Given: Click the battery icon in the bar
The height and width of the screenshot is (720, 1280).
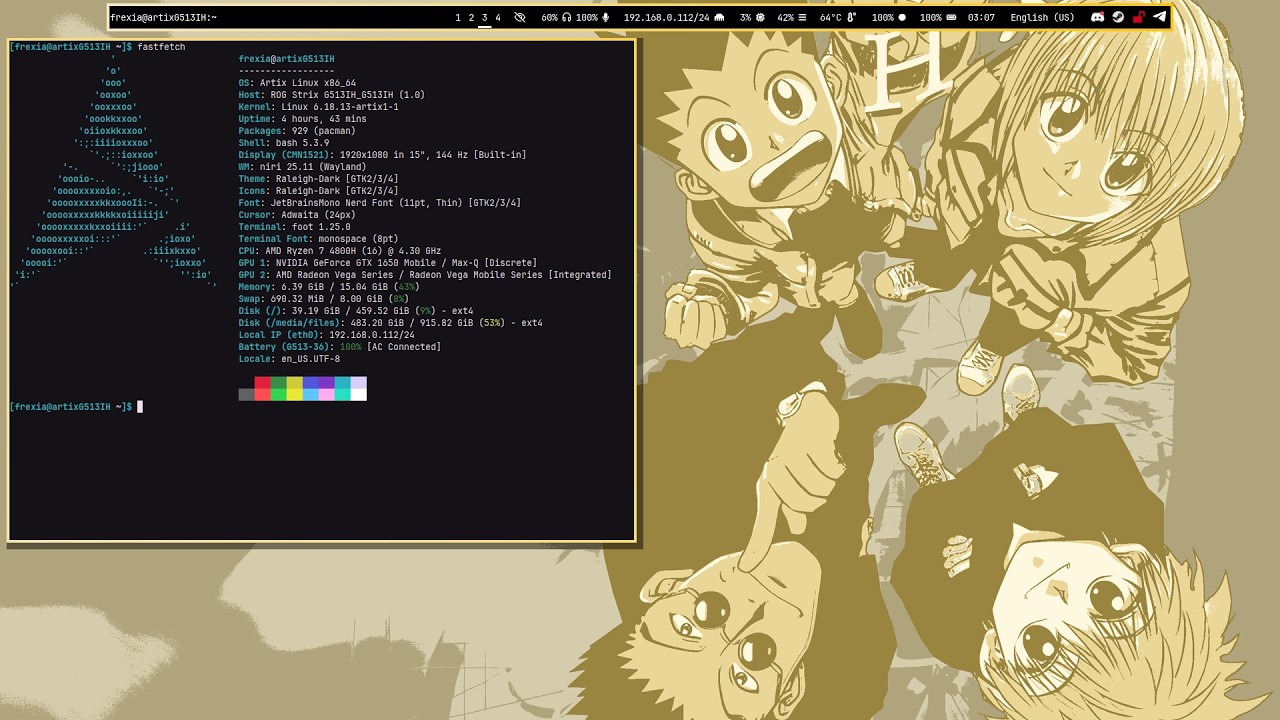Looking at the screenshot, I should 951,17.
